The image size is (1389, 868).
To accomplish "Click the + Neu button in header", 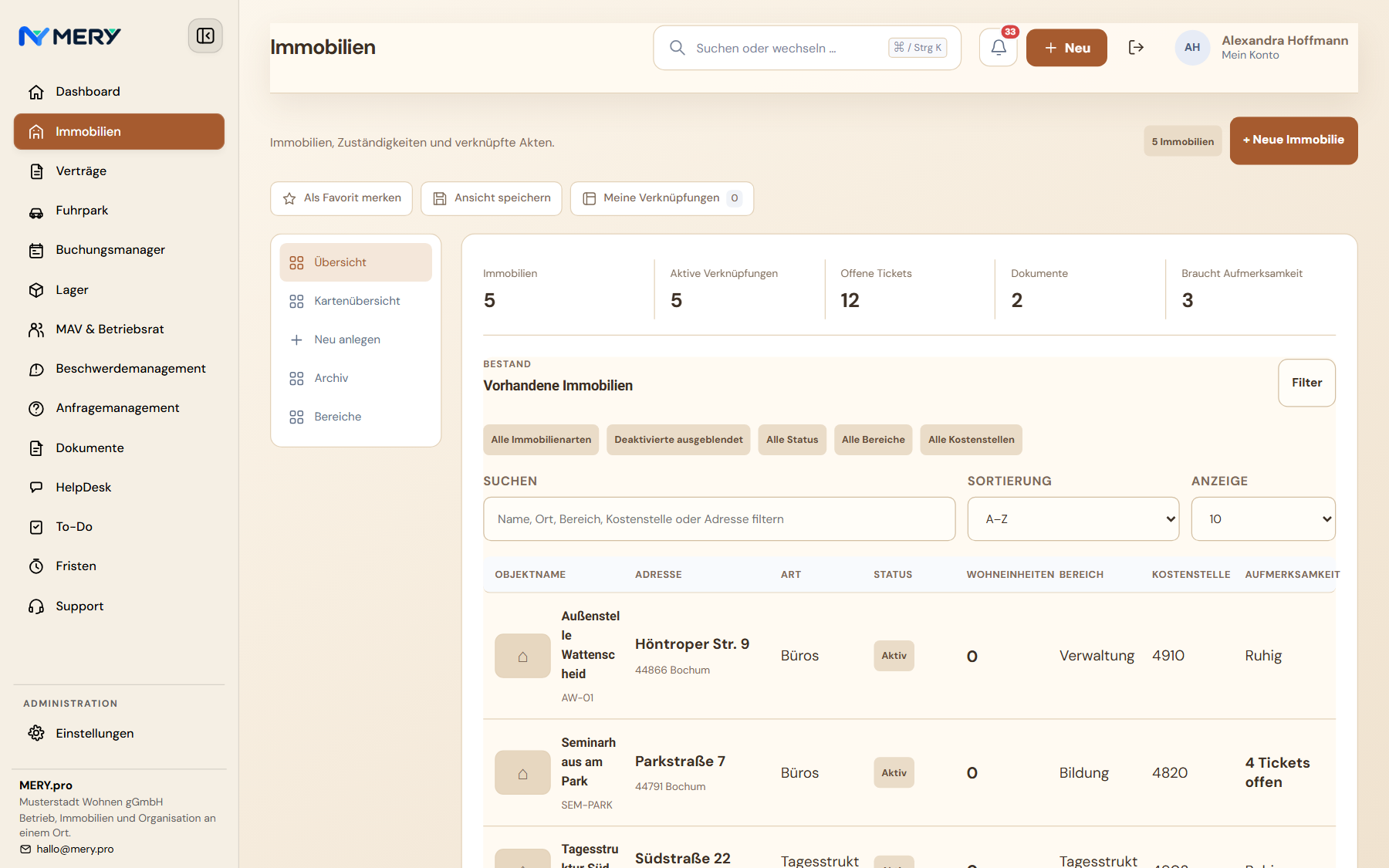I will pos(1066,48).
